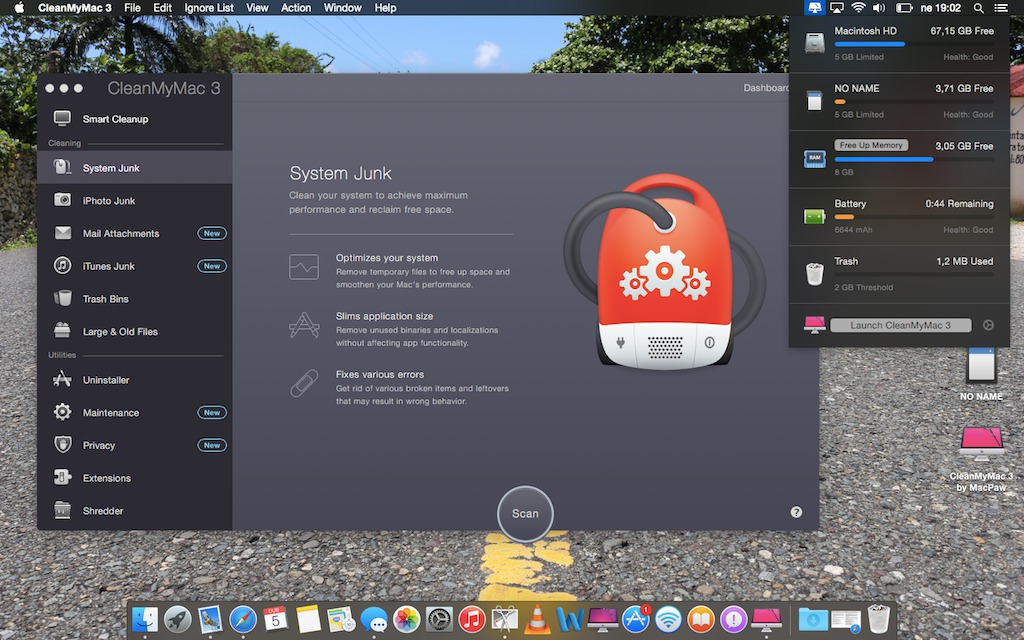Click the Launch CleanMyMac 3 button

click(901, 325)
